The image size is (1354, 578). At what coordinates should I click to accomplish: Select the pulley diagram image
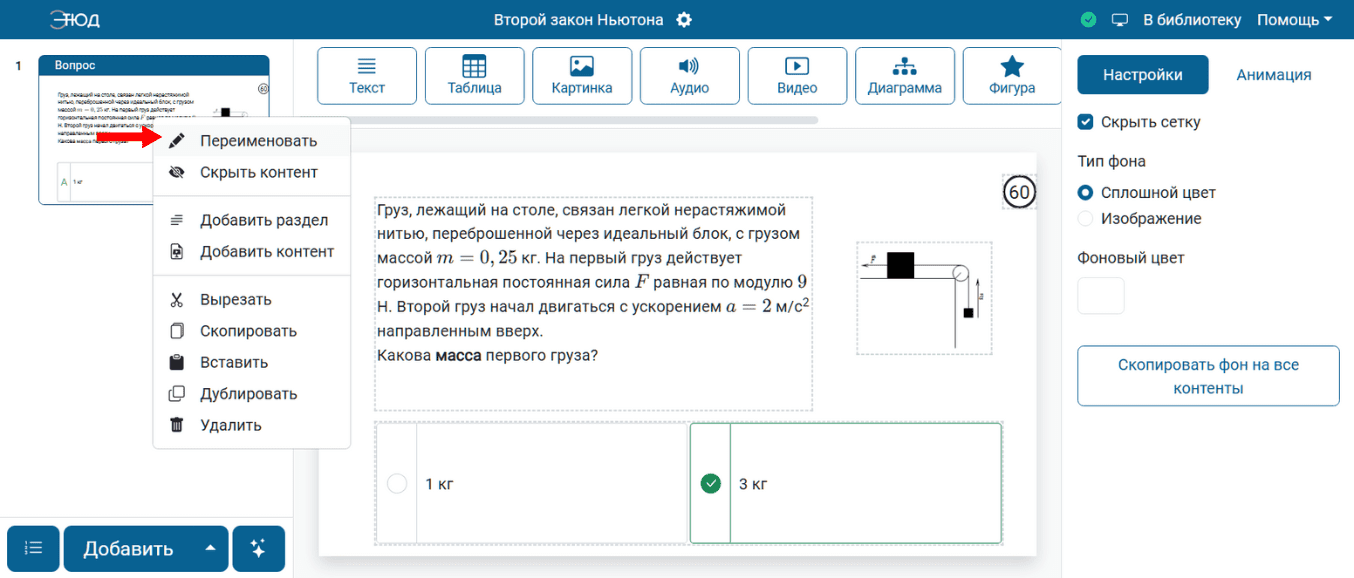pos(924,298)
